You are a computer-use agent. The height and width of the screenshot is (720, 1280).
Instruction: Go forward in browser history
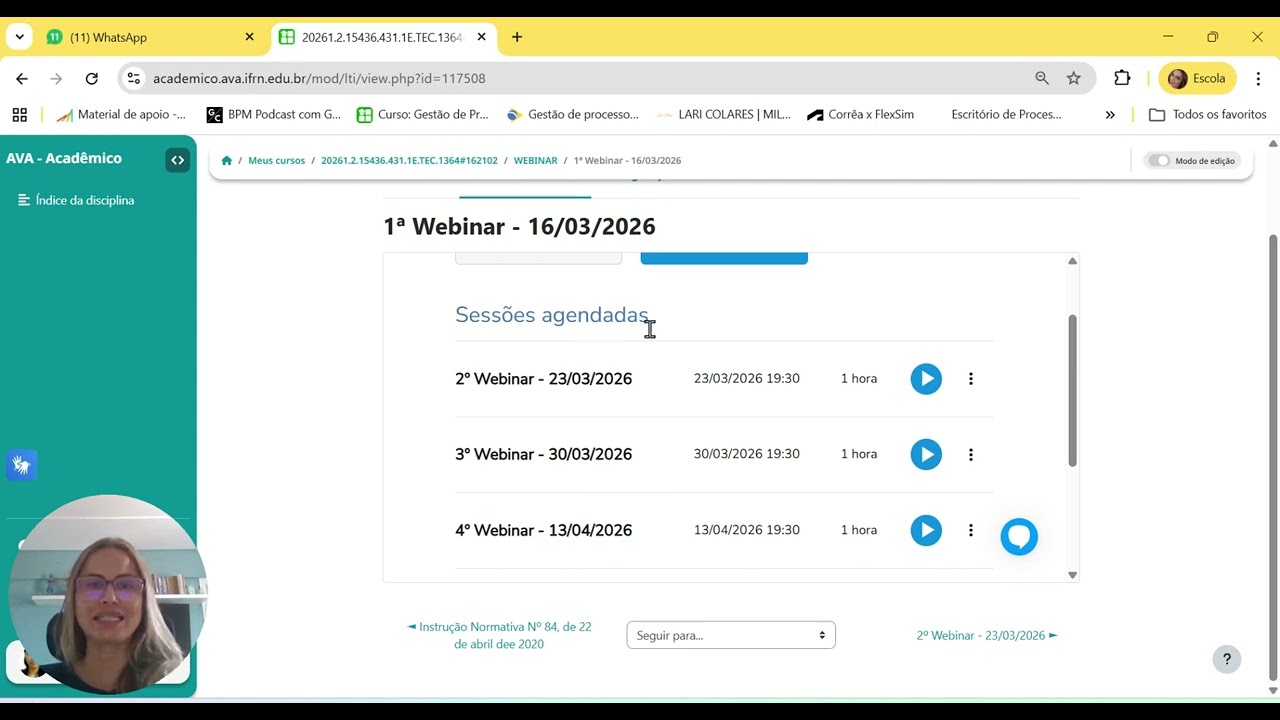[x=56, y=78]
